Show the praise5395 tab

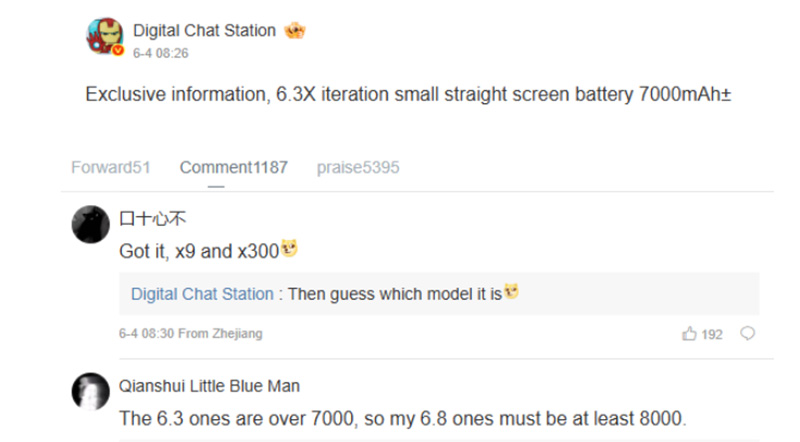point(358,167)
